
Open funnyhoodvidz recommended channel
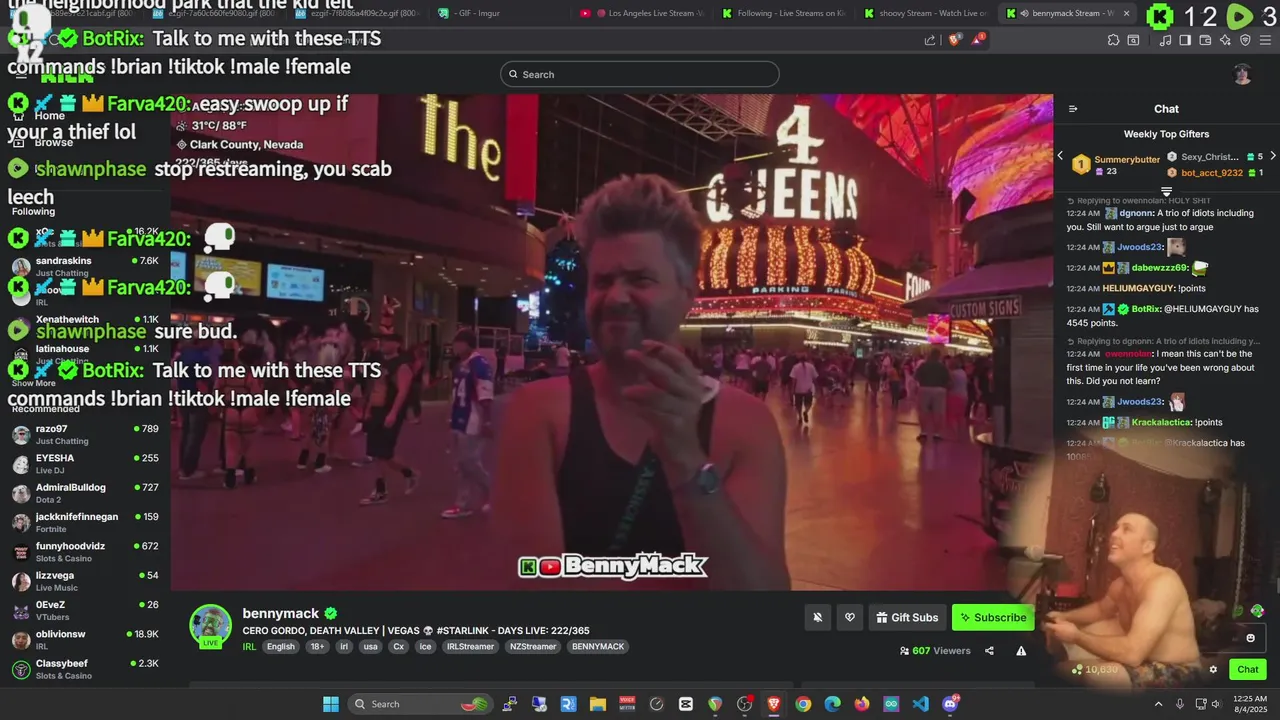click(85, 552)
